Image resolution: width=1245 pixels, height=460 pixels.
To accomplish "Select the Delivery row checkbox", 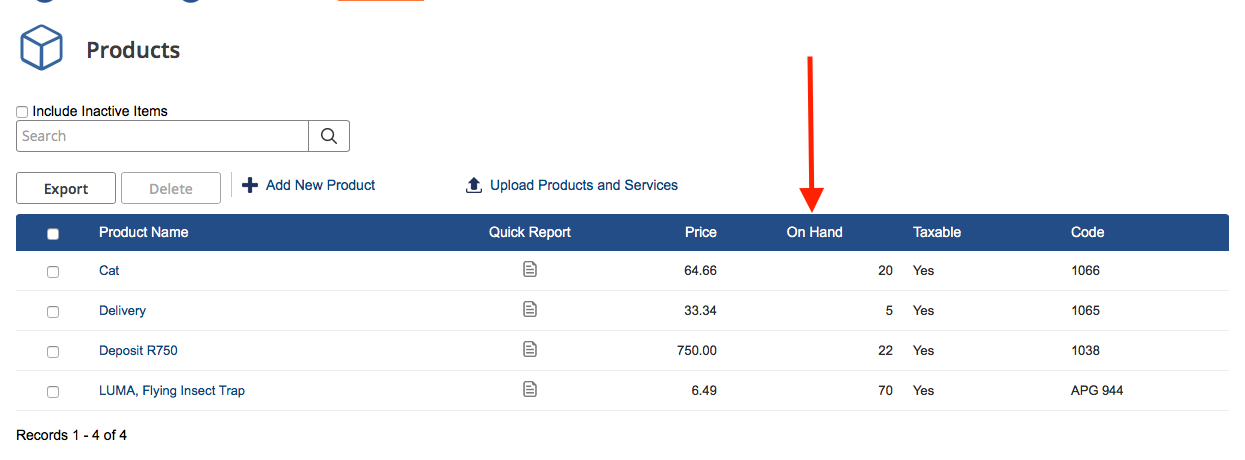I will click(53, 312).
